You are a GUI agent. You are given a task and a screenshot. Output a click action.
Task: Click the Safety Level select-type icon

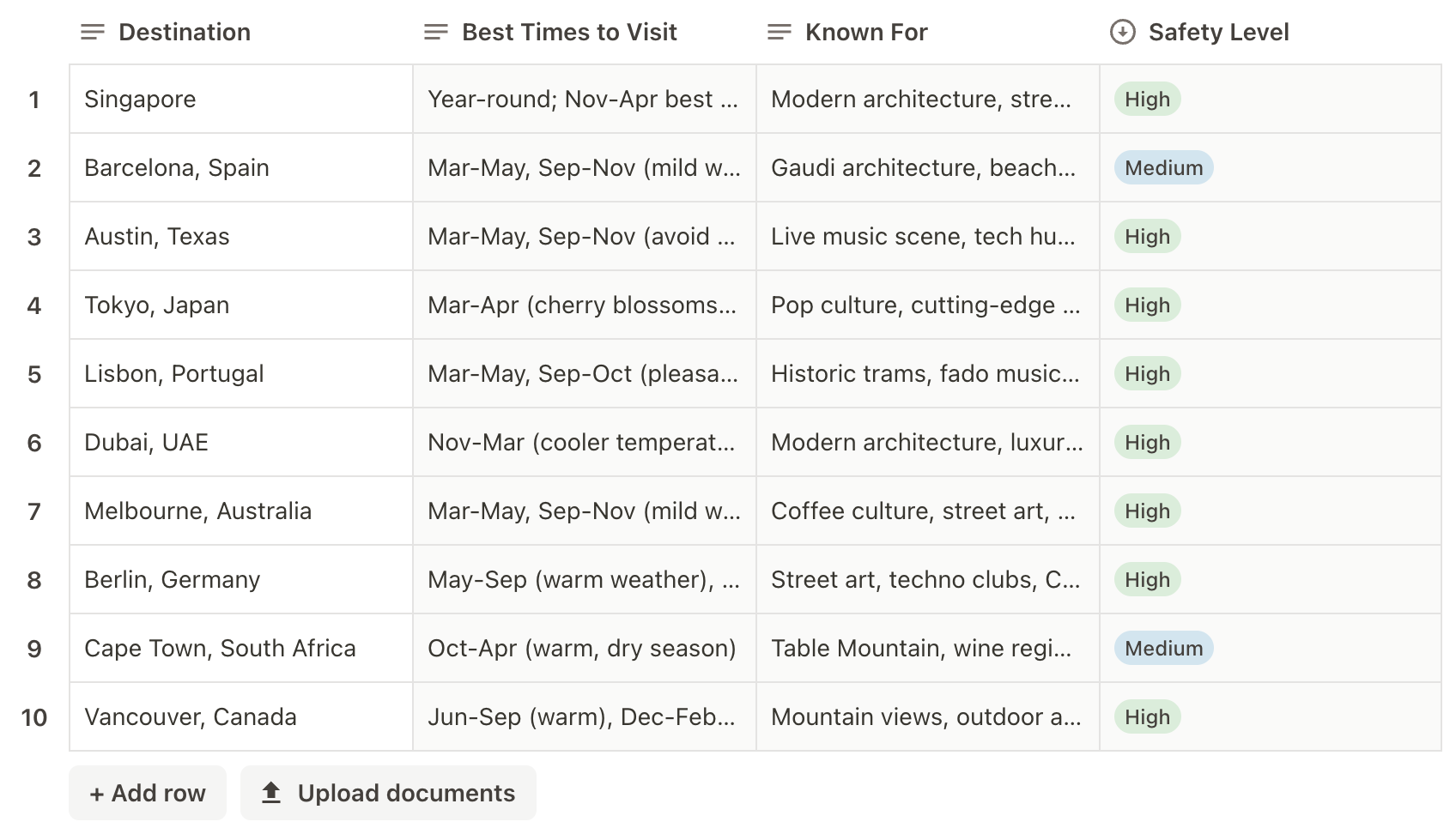click(1123, 33)
